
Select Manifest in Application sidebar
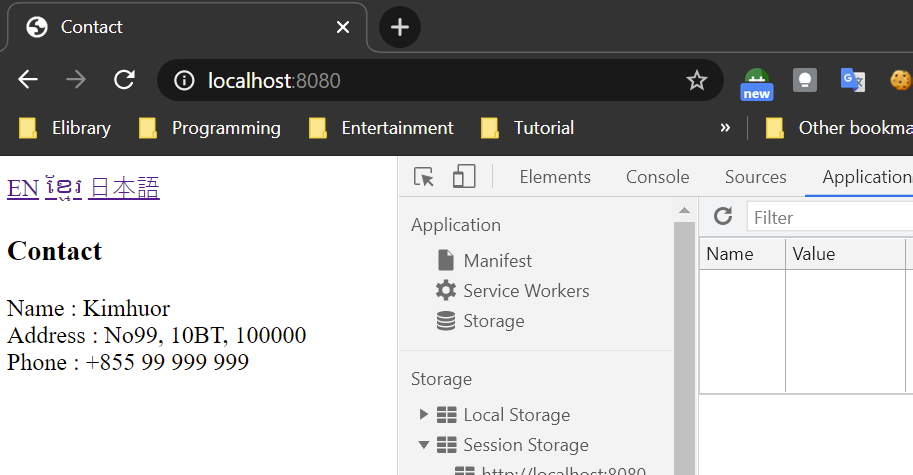click(497, 261)
